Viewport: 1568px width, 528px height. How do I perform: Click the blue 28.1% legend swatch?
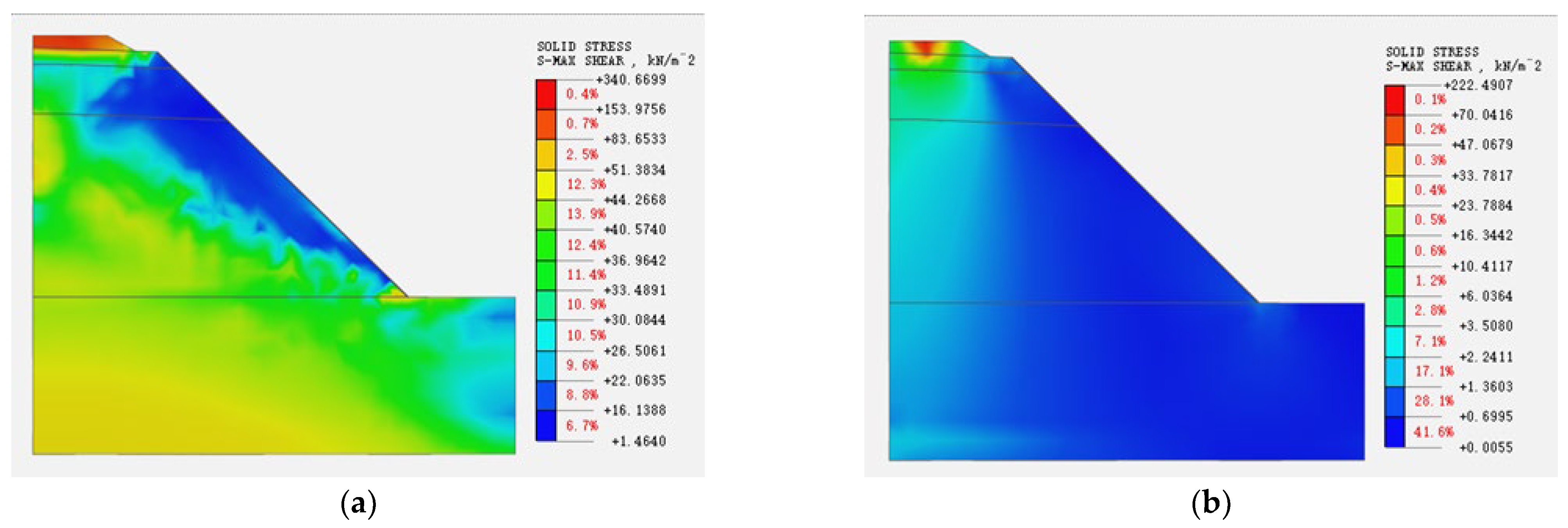click(x=1394, y=401)
